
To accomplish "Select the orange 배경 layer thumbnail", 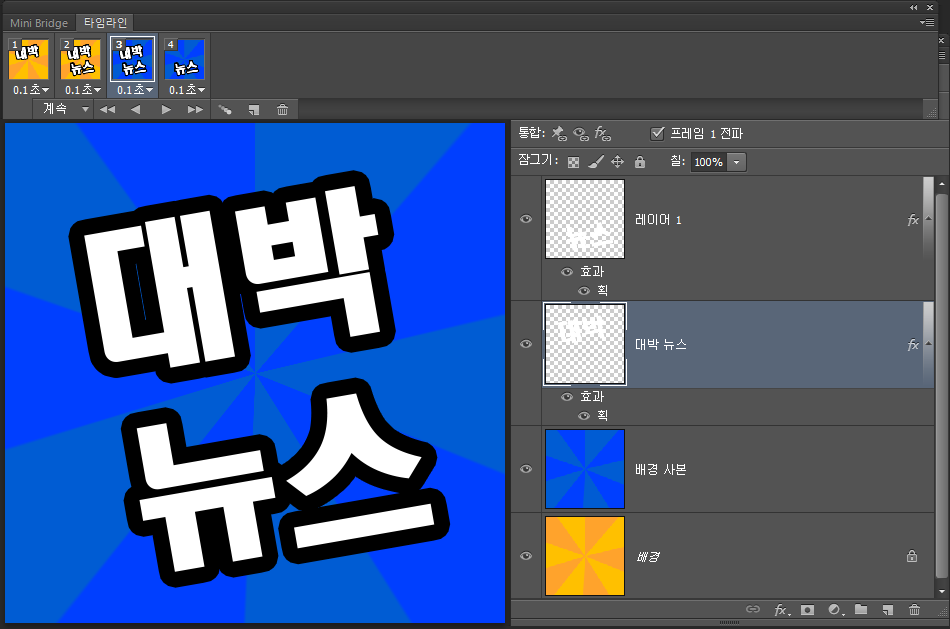I will tap(585, 556).
